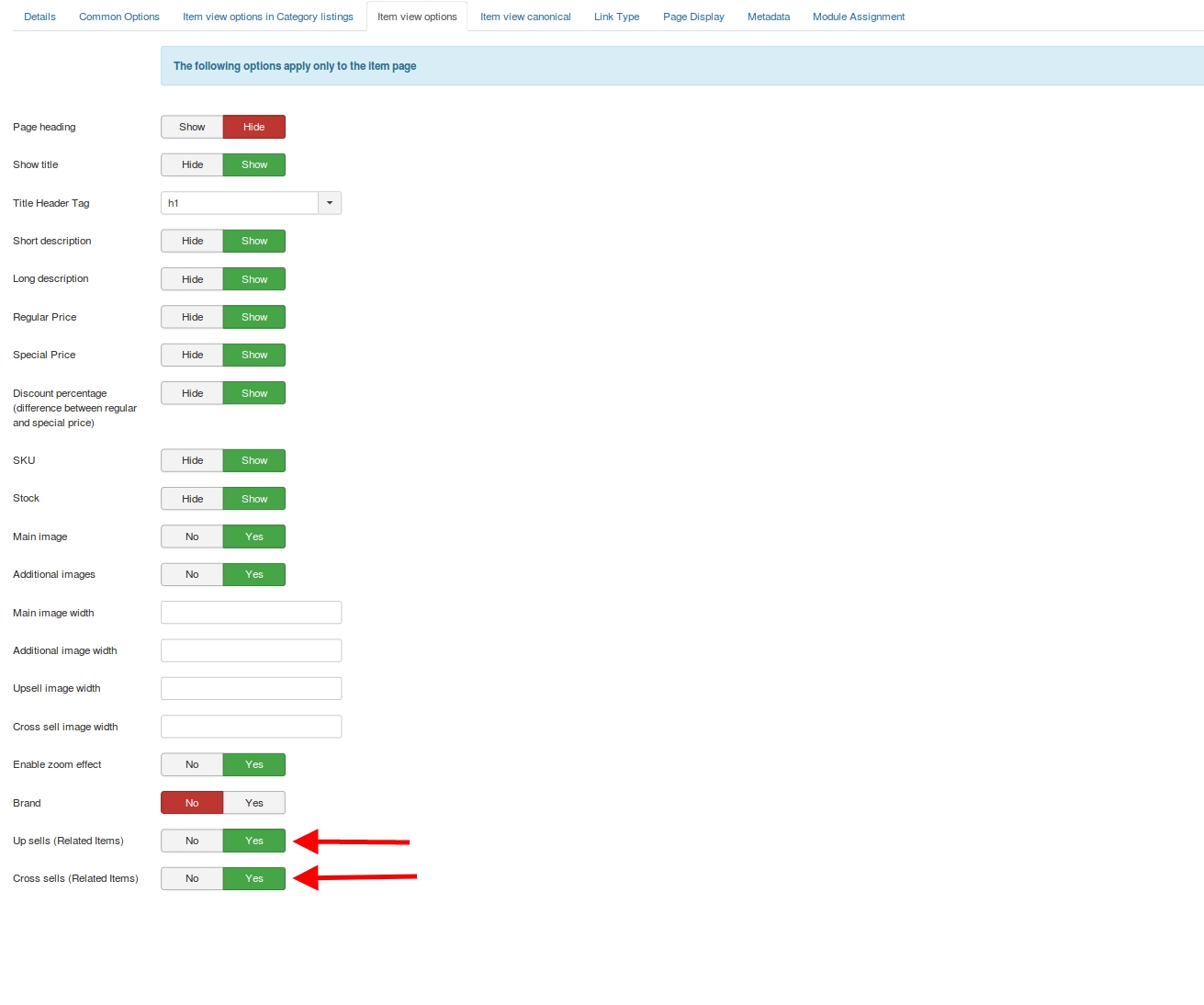The image size is (1204, 1005).
Task: Click the Title Header Tag h1 field
Action: [x=240, y=203]
